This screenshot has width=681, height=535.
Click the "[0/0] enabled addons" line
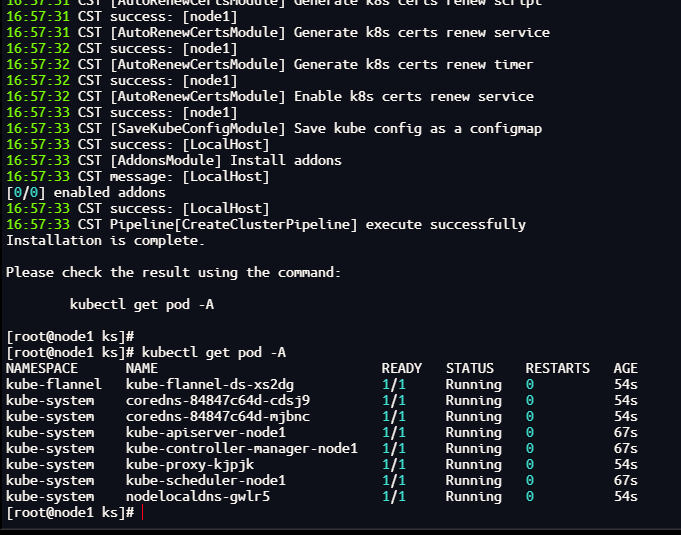[x=86, y=192]
